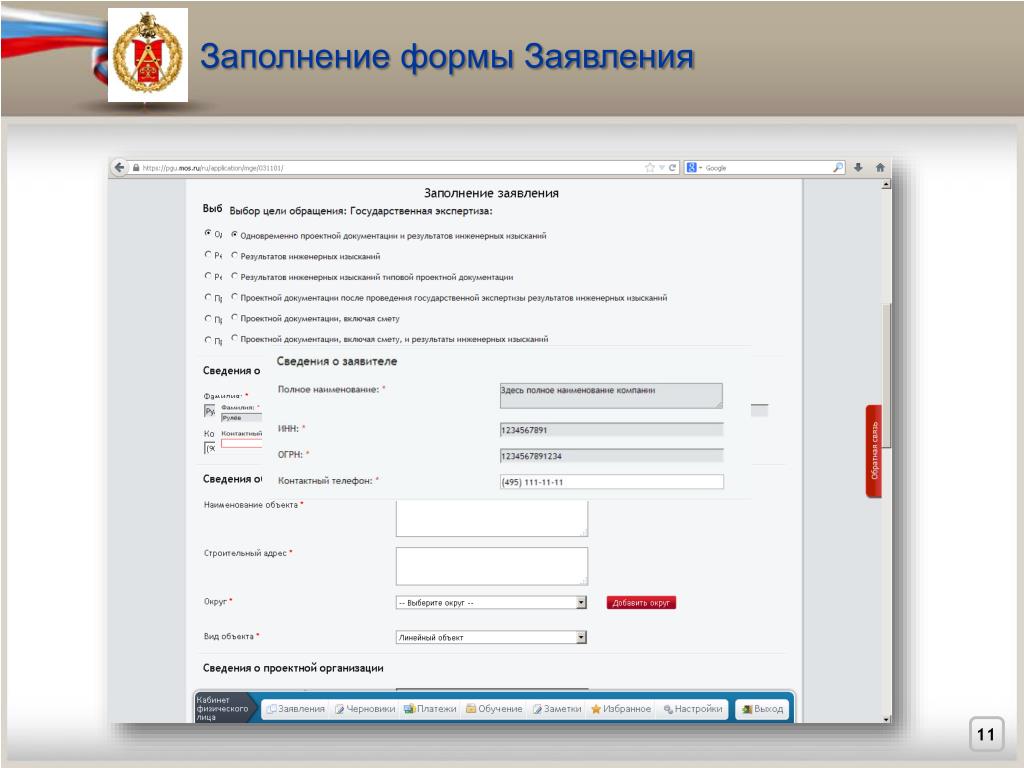Select 'Проектной документации, включая смету' option
Image resolution: width=1024 pixels, height=768 pixels.
point(234,317)
